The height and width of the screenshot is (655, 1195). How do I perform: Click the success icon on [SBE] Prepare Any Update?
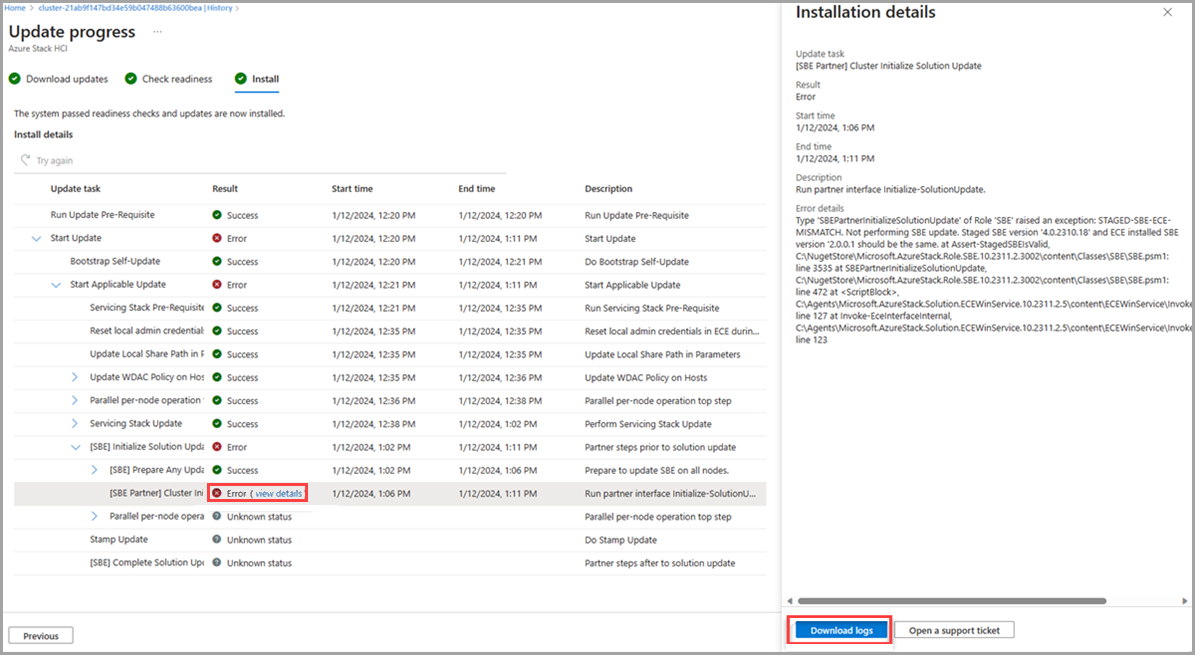coord(217,470)
